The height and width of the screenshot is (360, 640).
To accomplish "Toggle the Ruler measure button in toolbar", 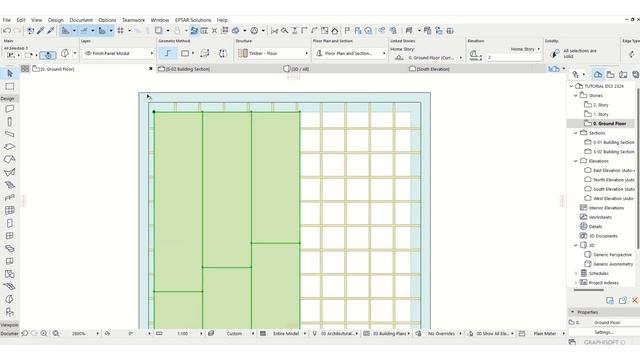I will 102,31.
